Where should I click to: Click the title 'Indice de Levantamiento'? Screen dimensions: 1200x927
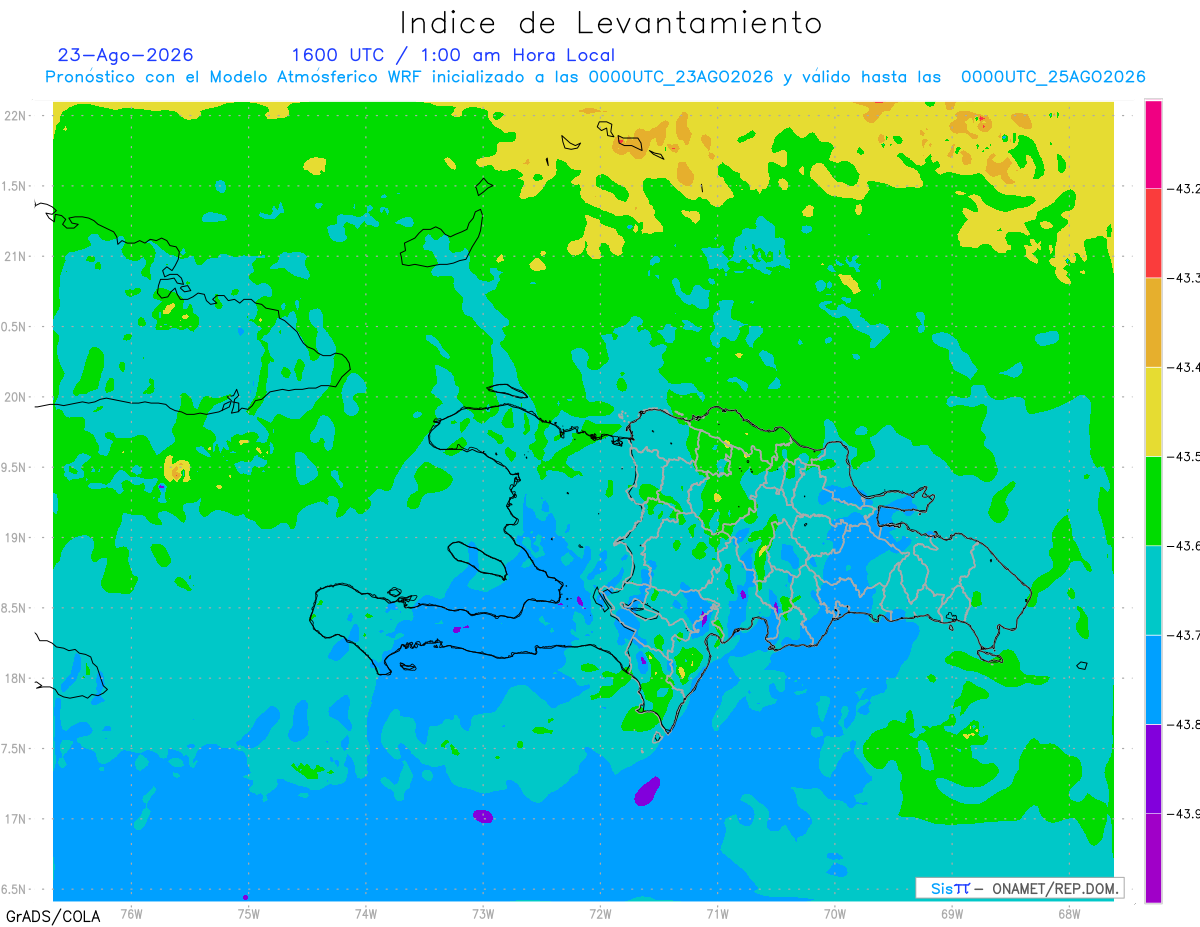[x=611, y=22]
